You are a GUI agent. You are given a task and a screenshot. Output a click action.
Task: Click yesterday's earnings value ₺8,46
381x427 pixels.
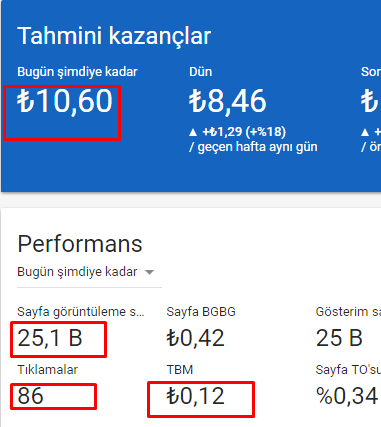pos(228,101)
